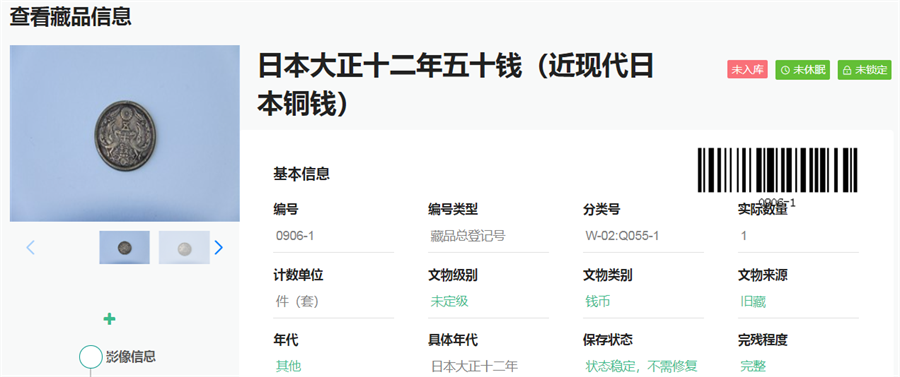This screenshot has height=377, width=900.
Task: Click the clock icon in 未休眠 tag
Action: 785,70
